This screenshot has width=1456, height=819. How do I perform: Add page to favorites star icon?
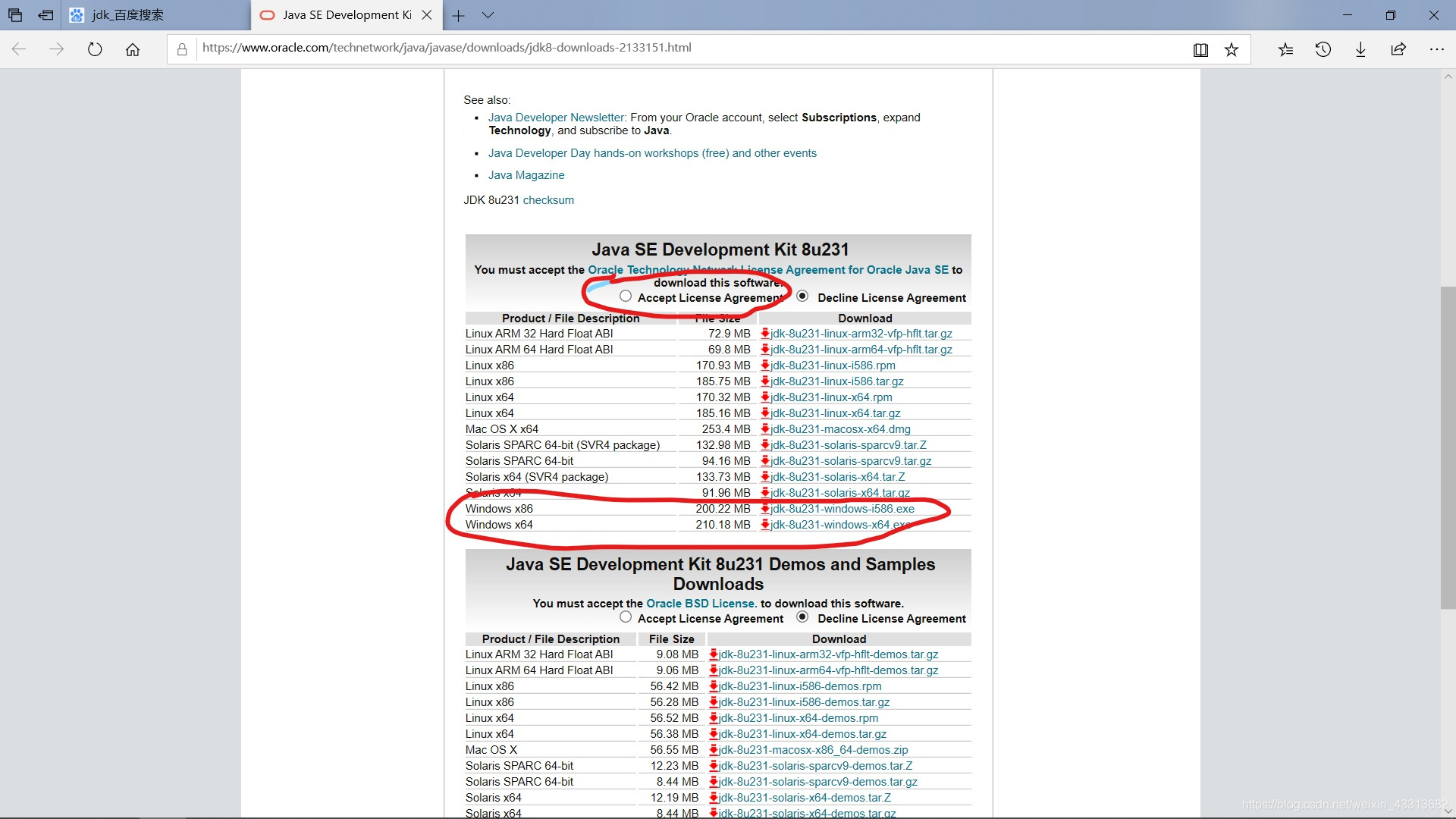coord(1232,49)
